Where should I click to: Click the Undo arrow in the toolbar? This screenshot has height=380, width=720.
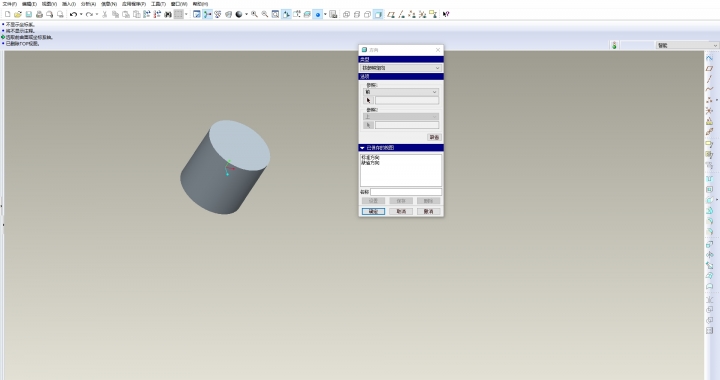[73, 14]
